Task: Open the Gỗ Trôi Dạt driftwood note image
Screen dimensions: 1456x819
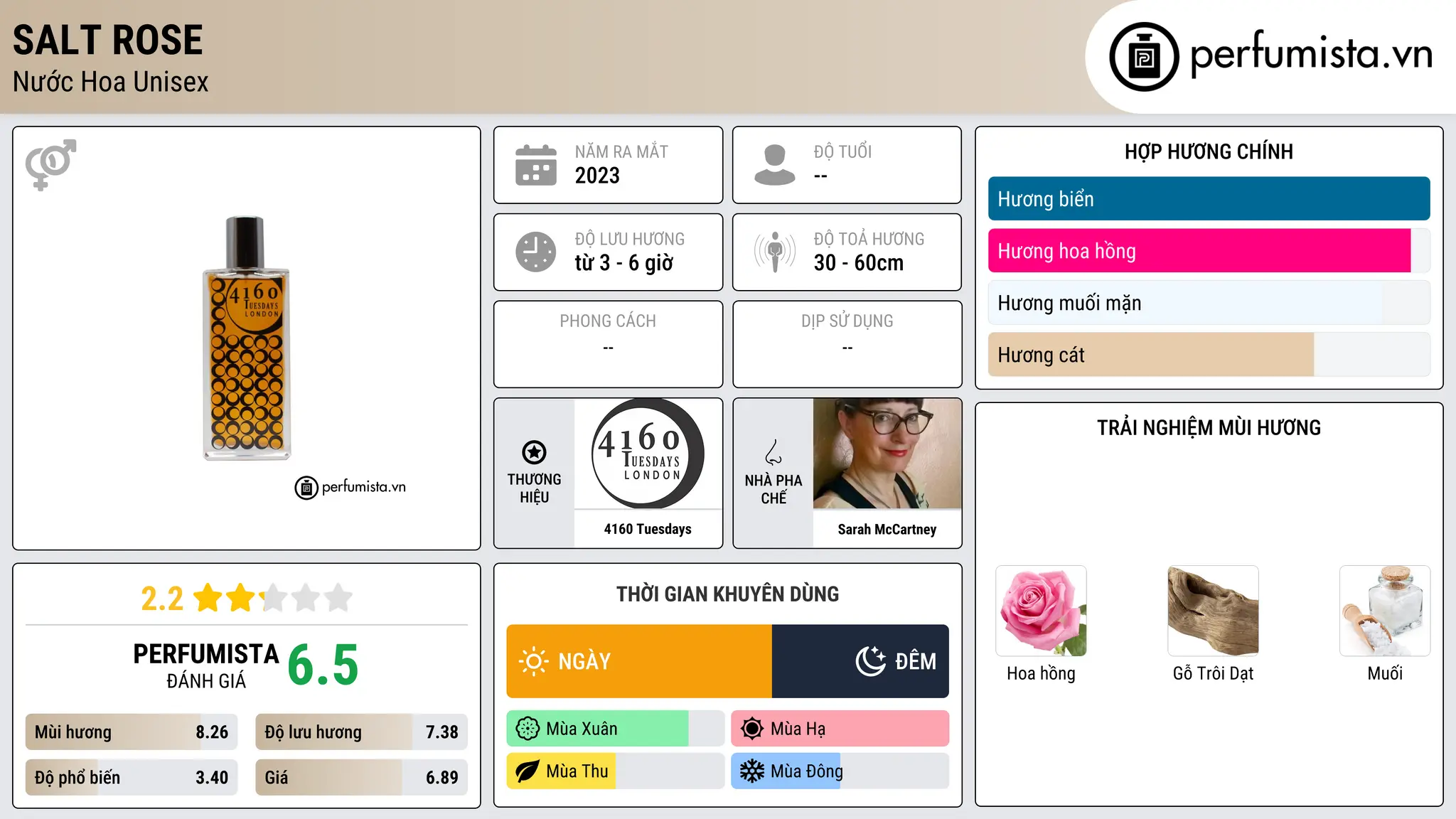Action: [x=1213, y=611]
